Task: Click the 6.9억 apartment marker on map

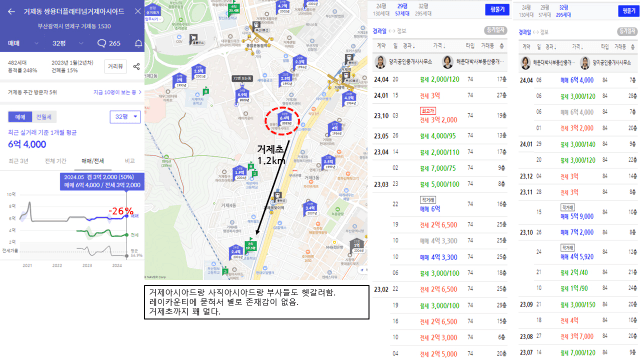Action: tap(242, 95)
